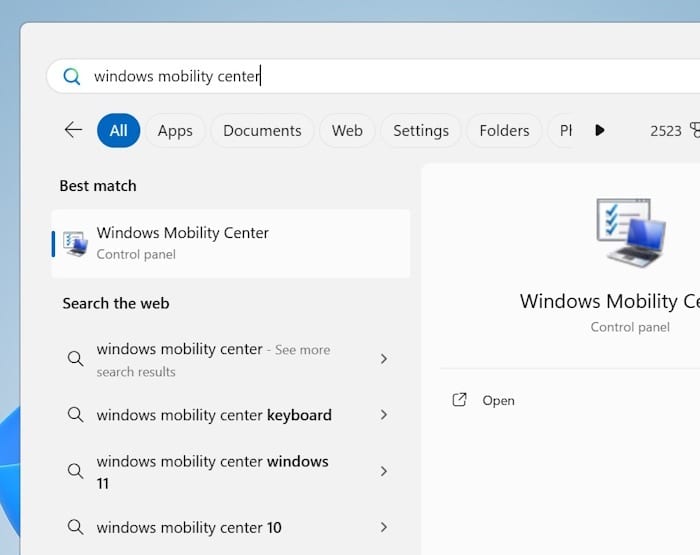
Task: Click the Open external-link icon
Action: pos(460,400)
